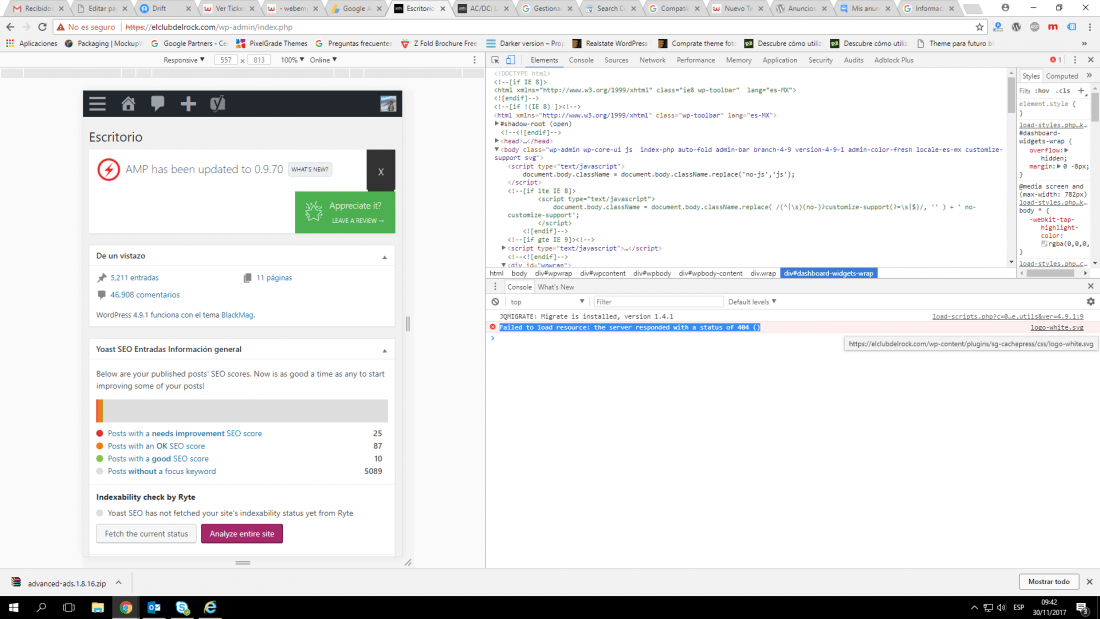This screenshot has width=1100, height=619.
Task: Dismiss the AMP update notice
Action: (x=381, y=171)
